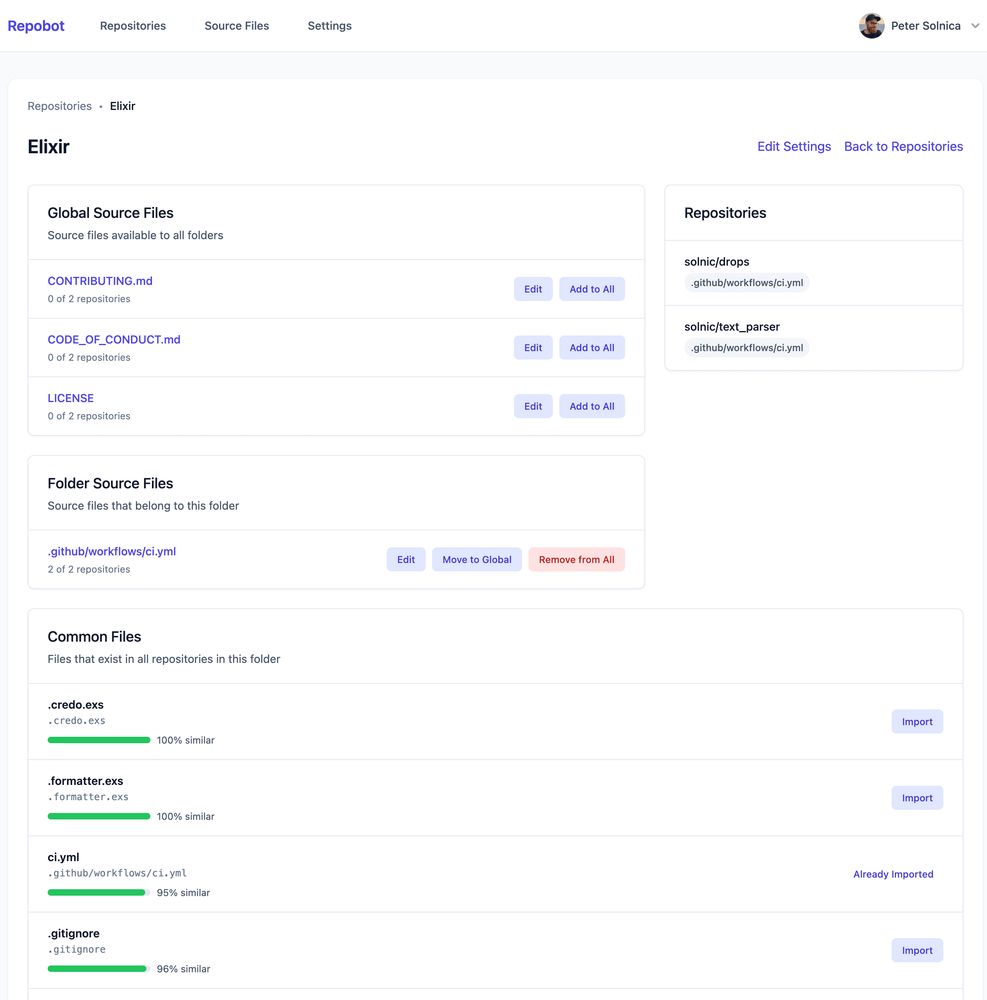The image size is (987, 1000).
Task: Open the Source Files nav item
Action: tap(237, 26)
